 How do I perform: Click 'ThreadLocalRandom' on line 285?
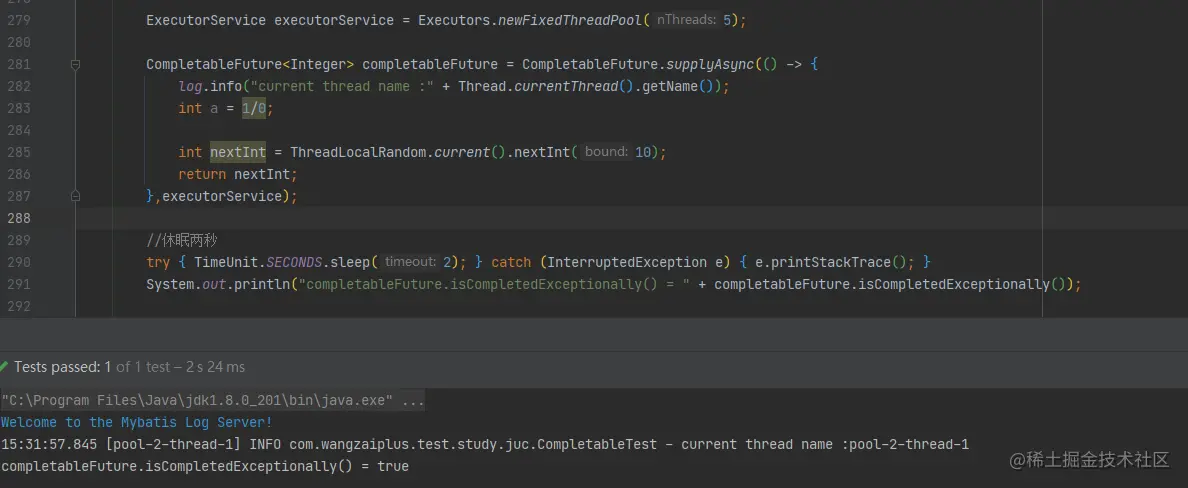tap(358, 152)
